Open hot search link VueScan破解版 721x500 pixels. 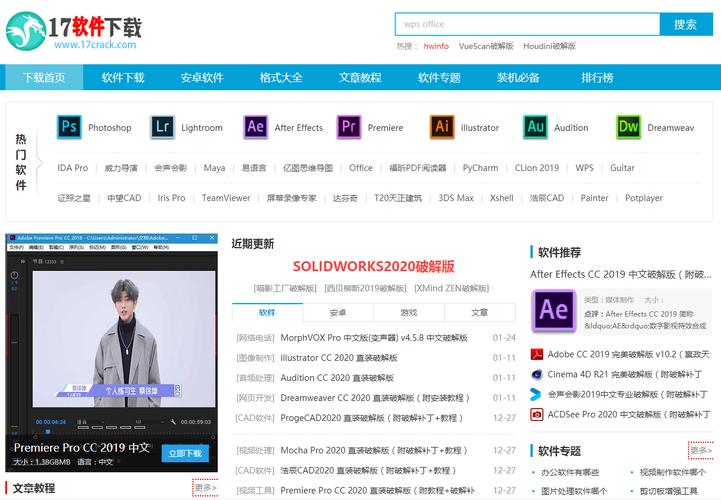[x=486, y=46]
